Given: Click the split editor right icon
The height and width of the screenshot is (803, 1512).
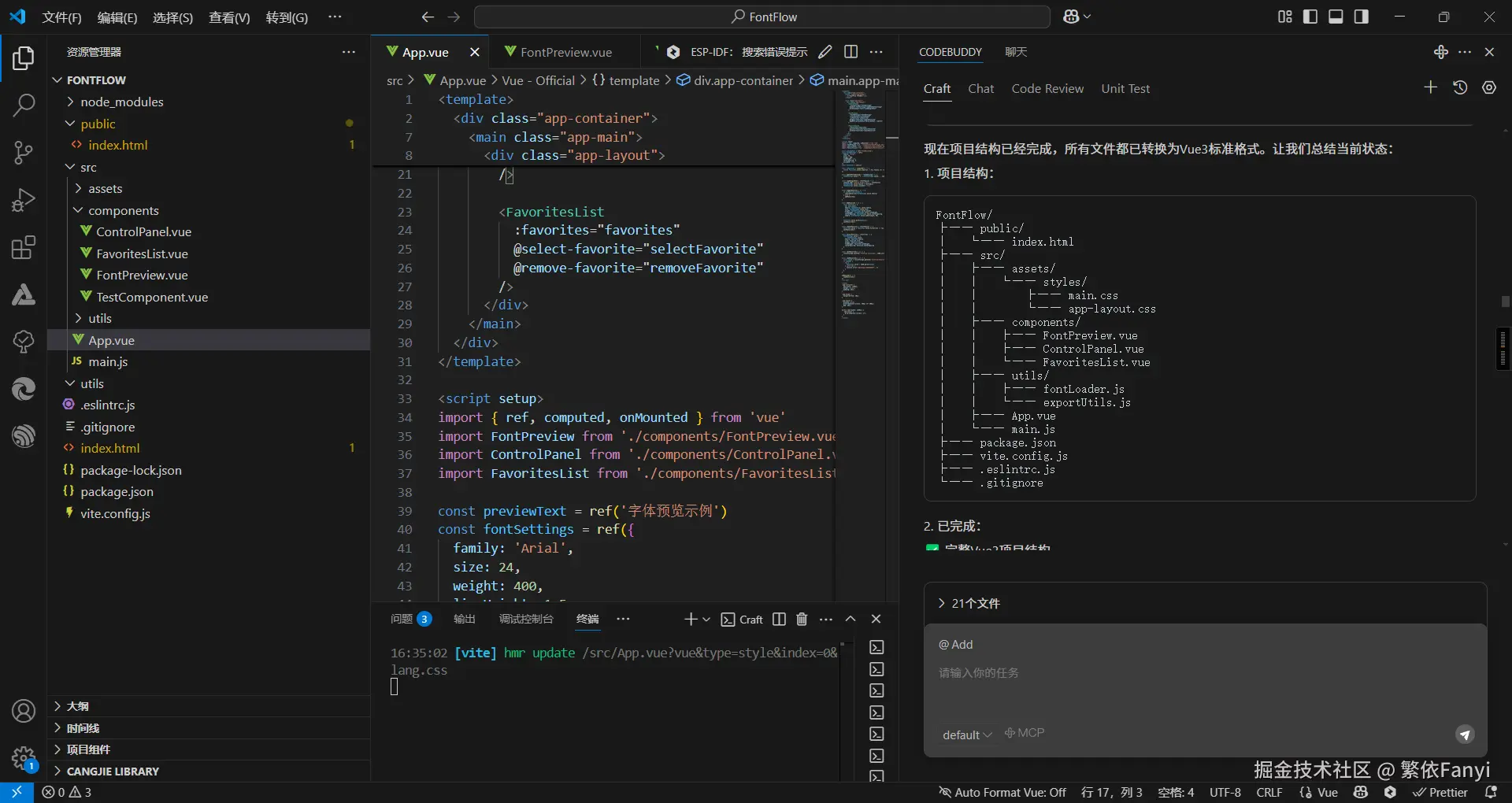Looking at the screenshot, I should (850, 52).
